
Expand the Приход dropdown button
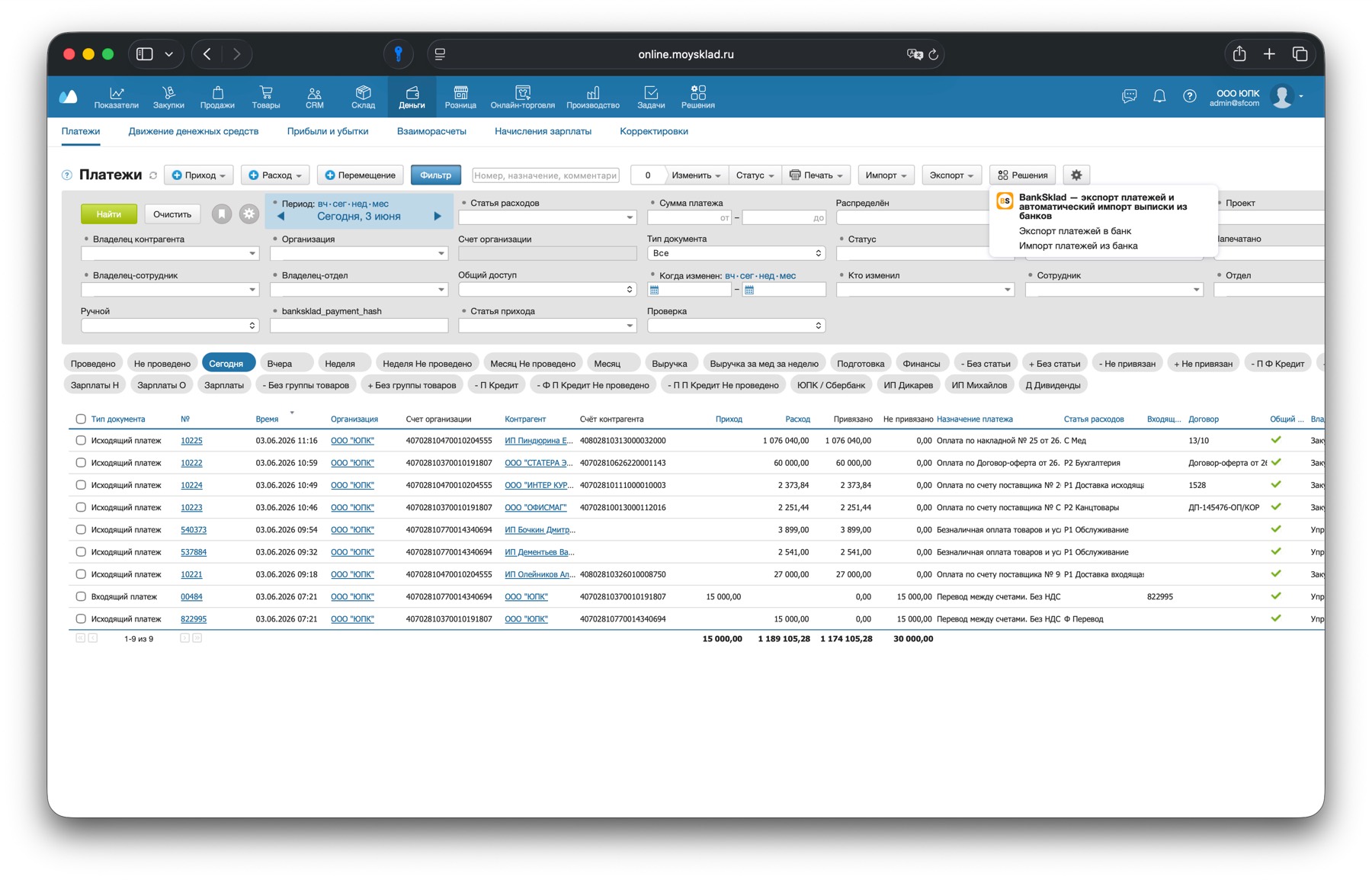click(199, 175)
